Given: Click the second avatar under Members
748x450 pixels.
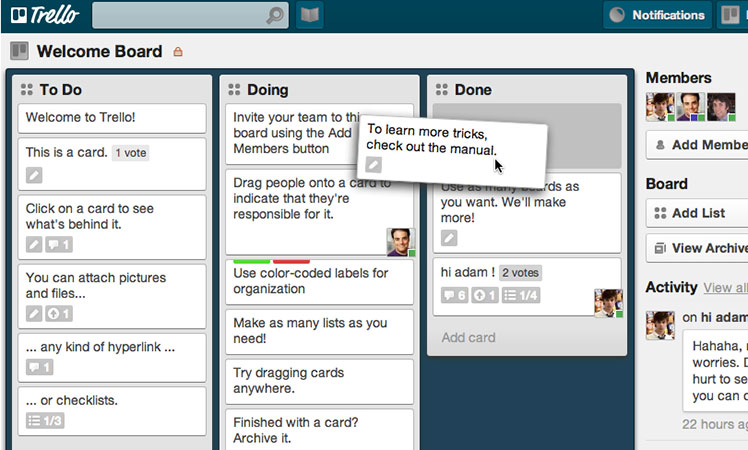Looking at the screenshot, I should point(691,107).
